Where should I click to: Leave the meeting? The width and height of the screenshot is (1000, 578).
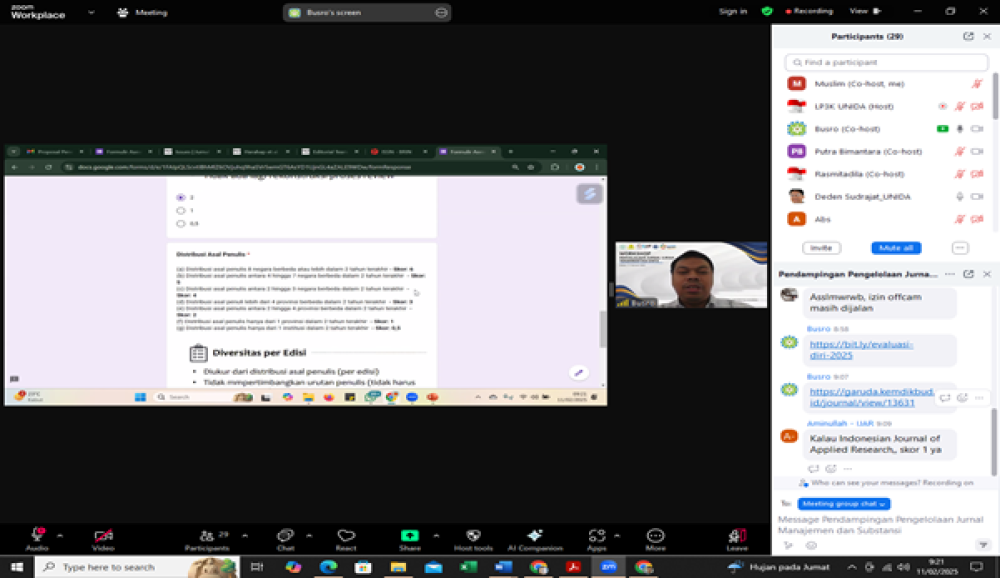[737, 539]
